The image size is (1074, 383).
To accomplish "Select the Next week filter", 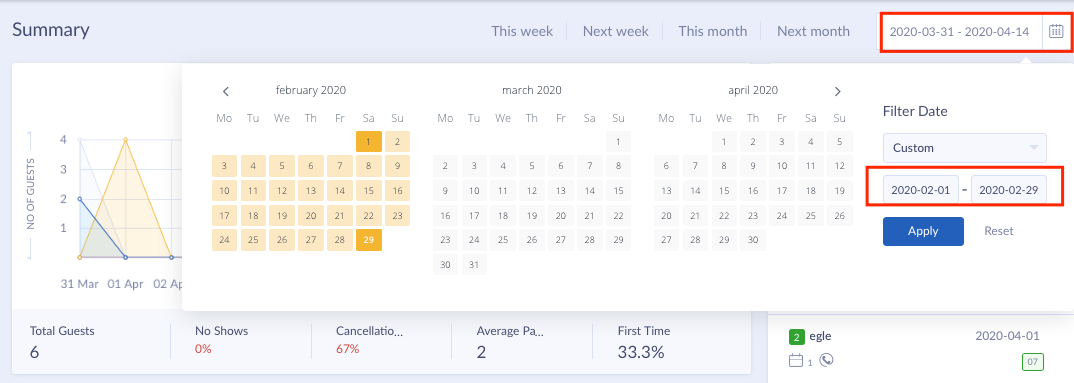I will coord(616,31).
